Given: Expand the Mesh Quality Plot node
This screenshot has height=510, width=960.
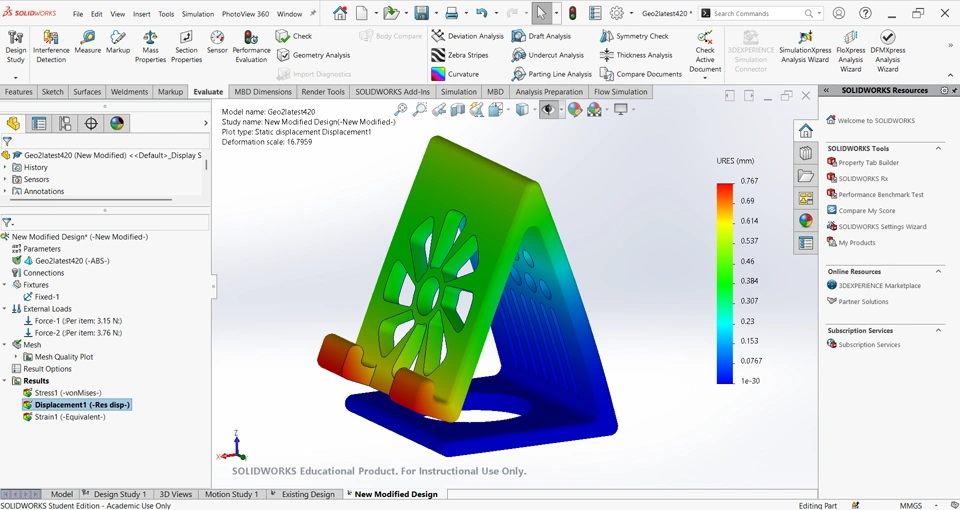Looking at the screenshot, I should [x=17, y=357].
